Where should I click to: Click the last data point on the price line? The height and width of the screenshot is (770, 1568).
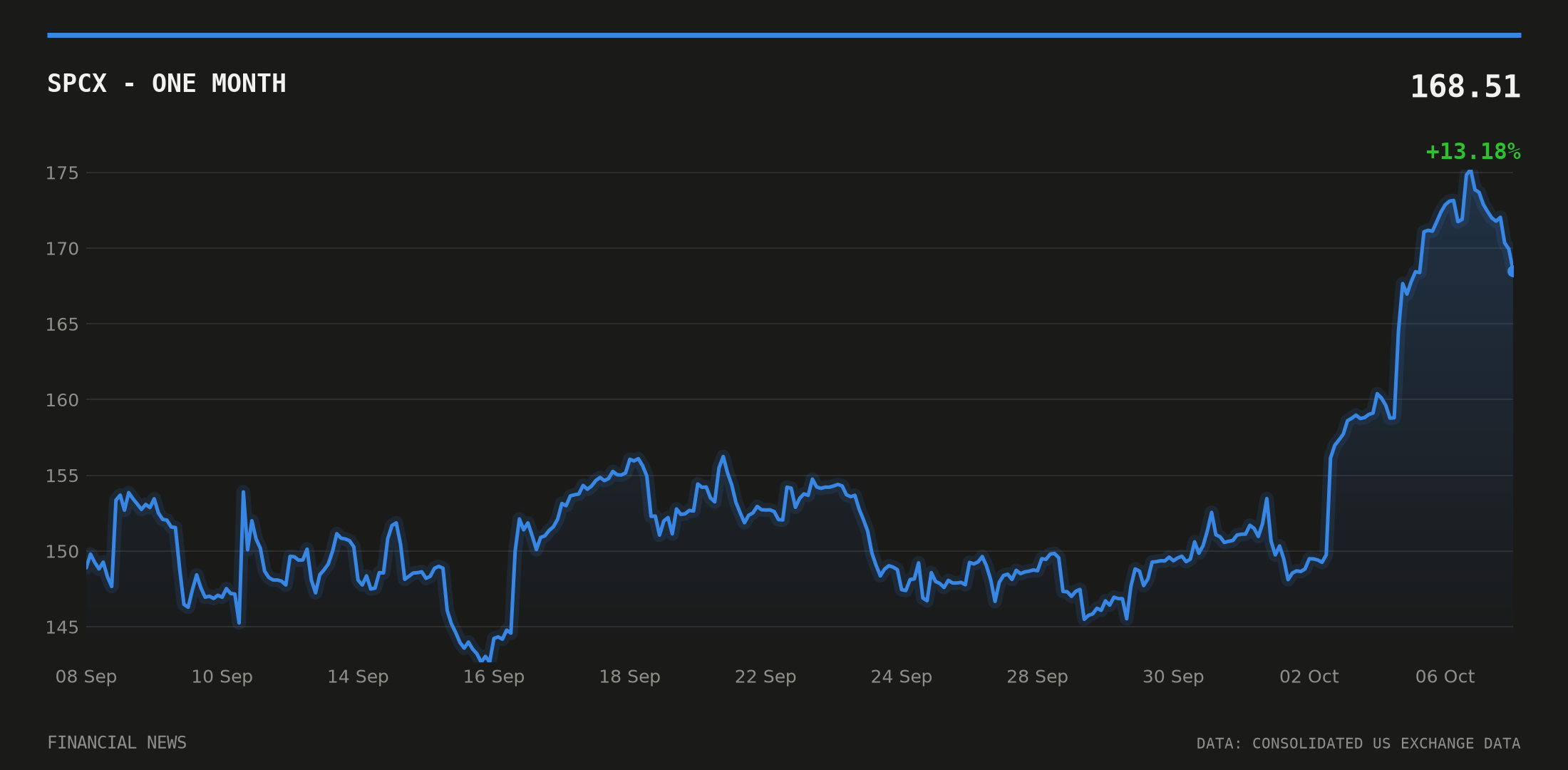tap(1512, 271)
